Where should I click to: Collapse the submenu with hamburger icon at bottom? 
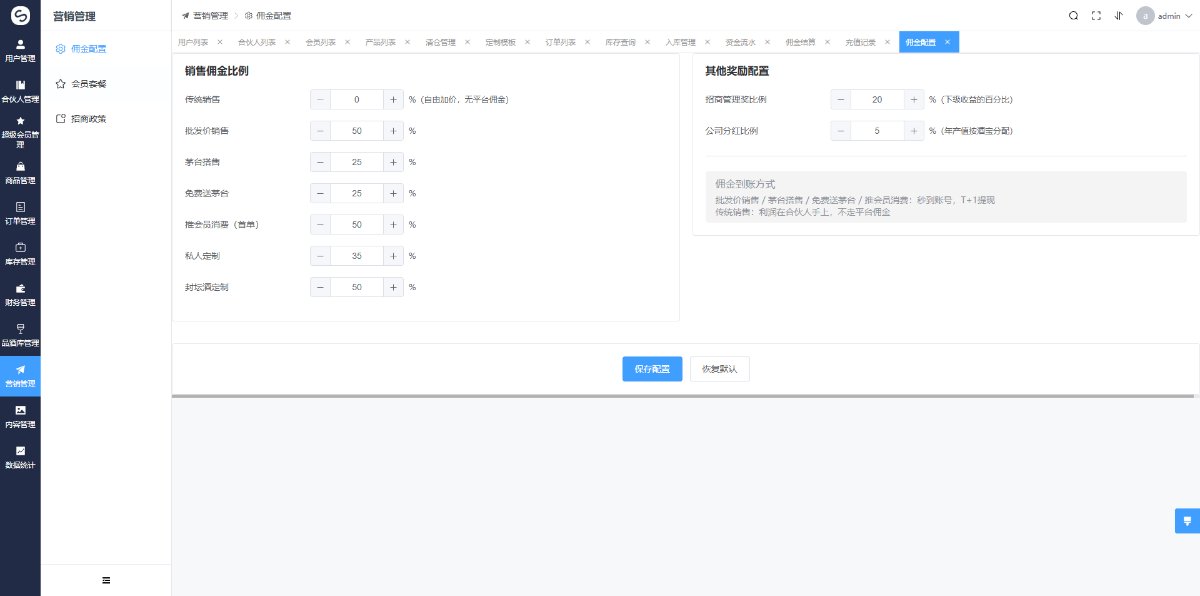pos(106,580)
